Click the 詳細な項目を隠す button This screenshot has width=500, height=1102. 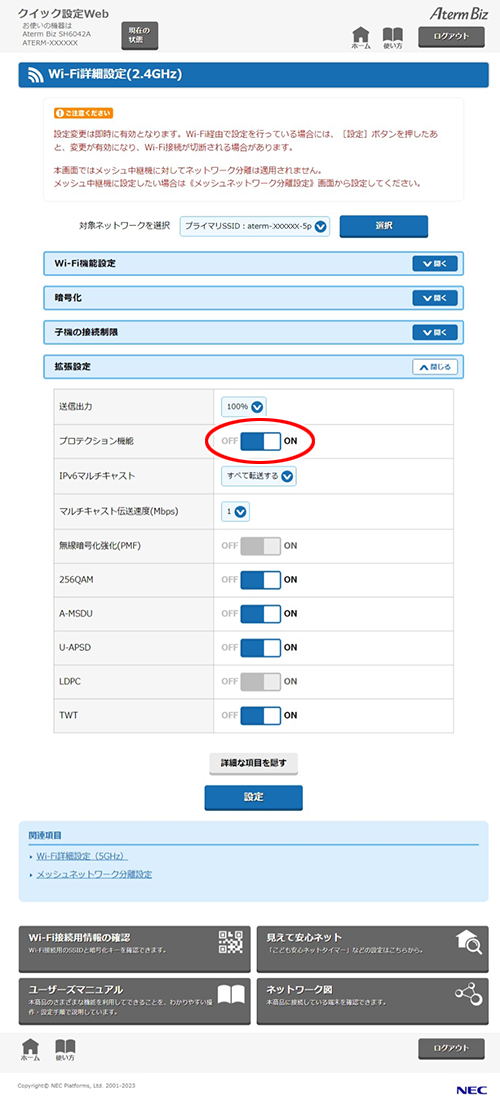[253, 763]
